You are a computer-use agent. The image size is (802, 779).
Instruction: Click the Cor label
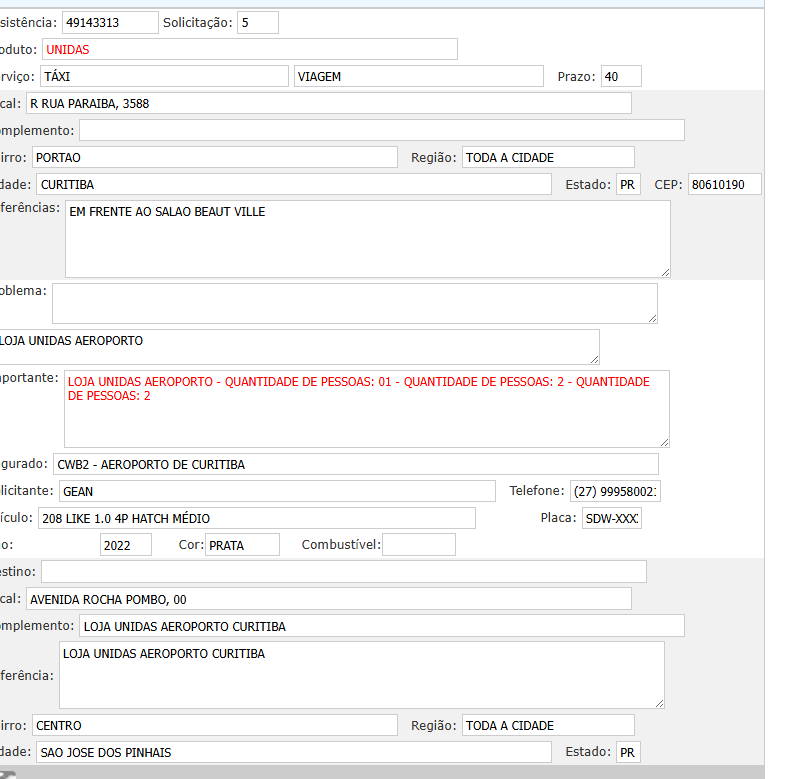[191, 545]
